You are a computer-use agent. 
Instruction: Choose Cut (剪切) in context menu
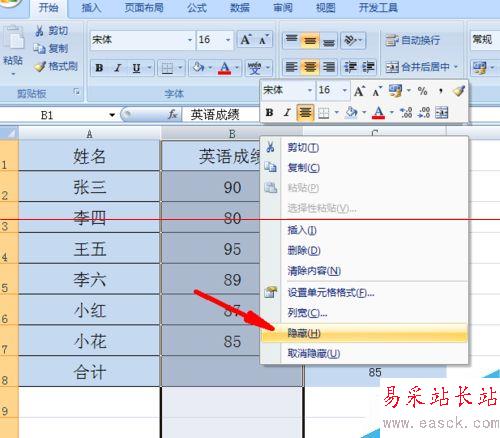pos(364,147)
